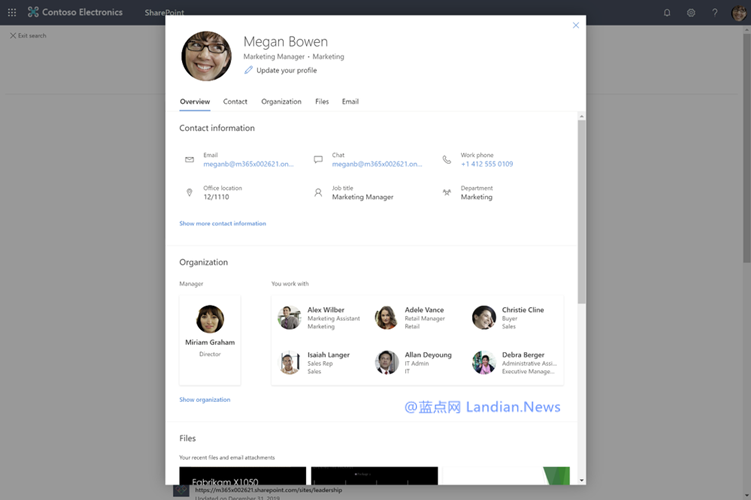751x500 pixels.
Task: Click the Contoso Electronics logo
Action: [x=34, y=13]
